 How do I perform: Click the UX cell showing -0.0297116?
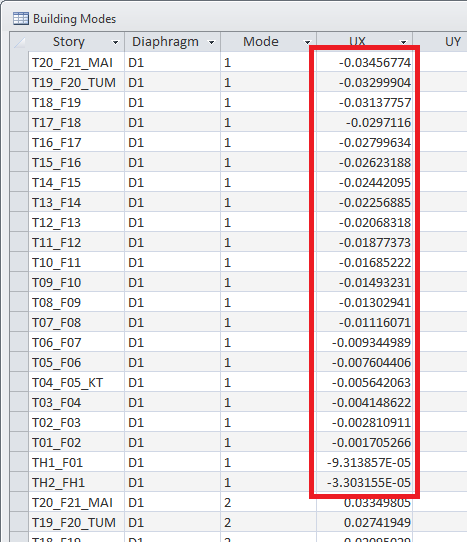364,122
